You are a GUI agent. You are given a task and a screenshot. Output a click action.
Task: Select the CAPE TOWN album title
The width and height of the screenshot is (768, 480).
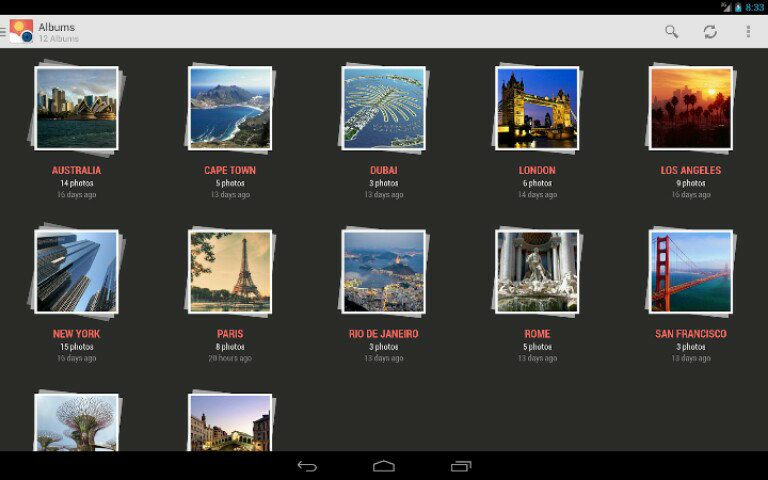(230, 170)
